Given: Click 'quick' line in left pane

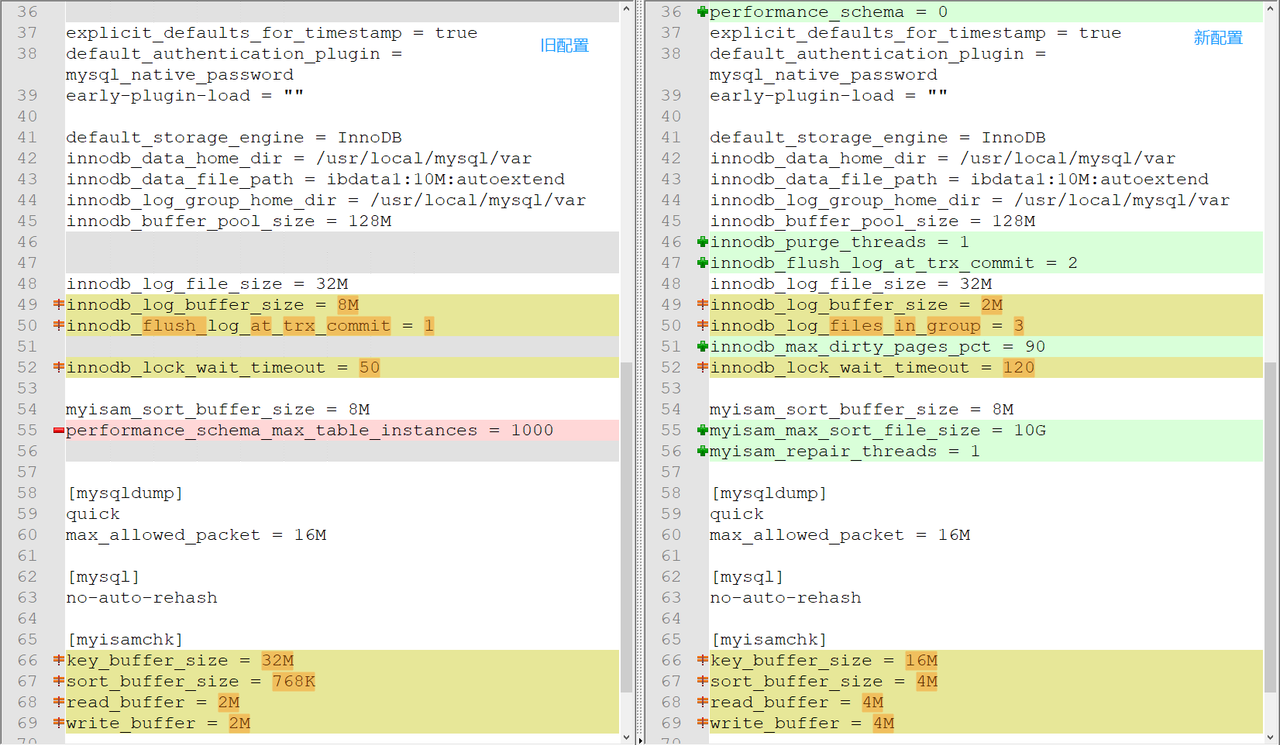Looking at the screenshot, I should point(93,514).
